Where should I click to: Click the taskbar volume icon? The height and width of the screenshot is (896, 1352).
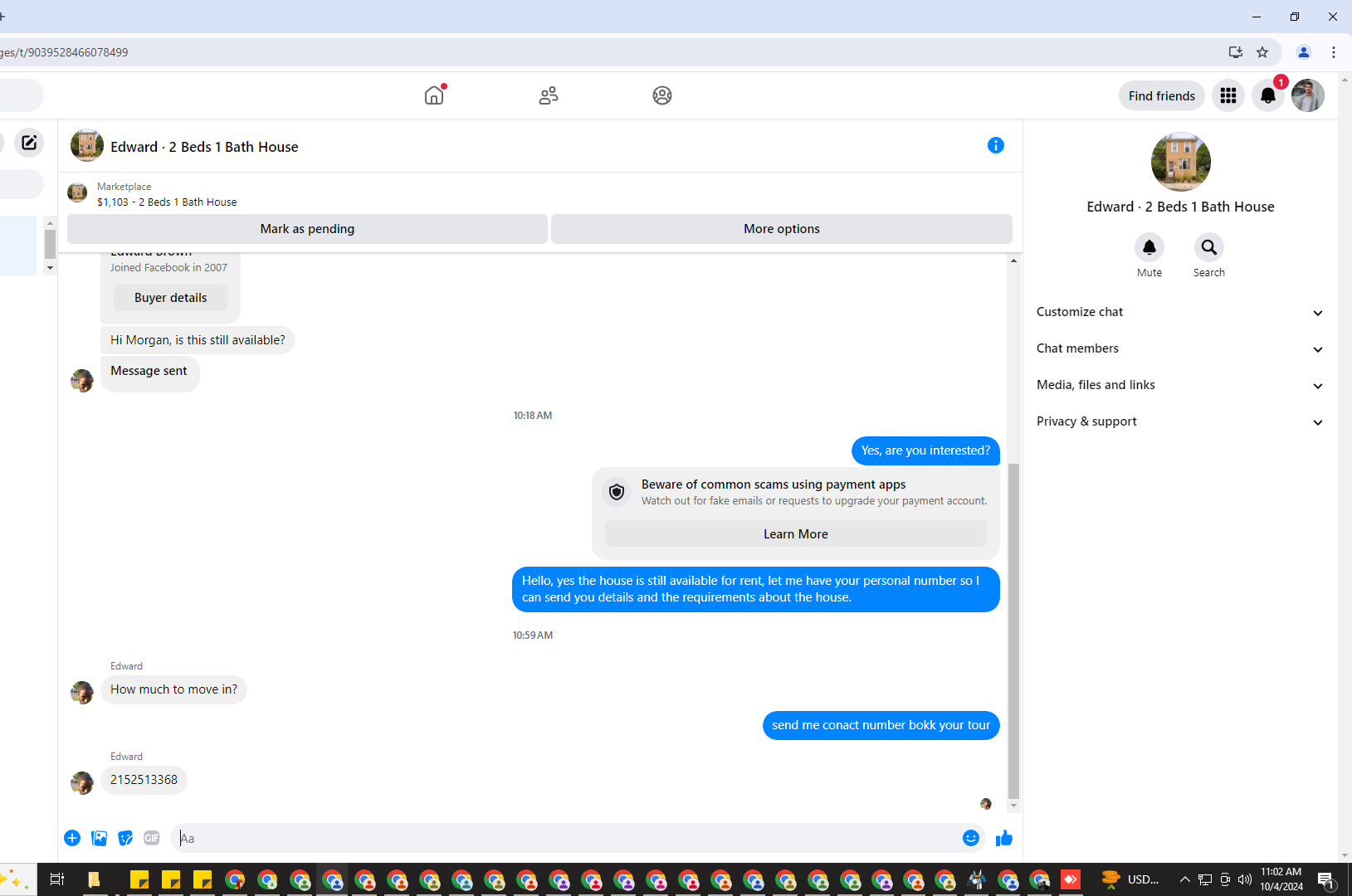coord(1245,879)
